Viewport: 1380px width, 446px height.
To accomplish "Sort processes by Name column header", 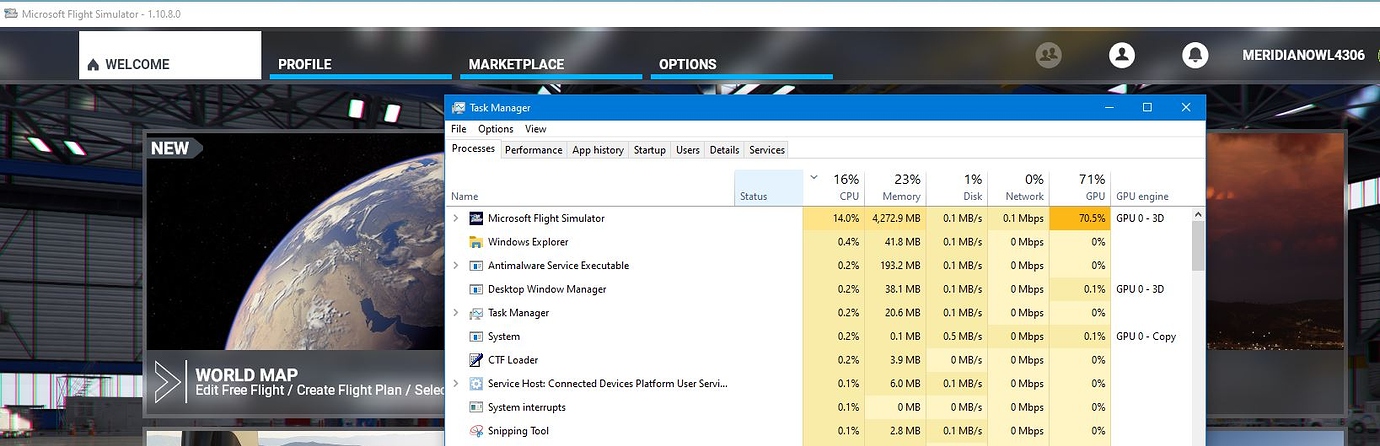I will point(590,188).
